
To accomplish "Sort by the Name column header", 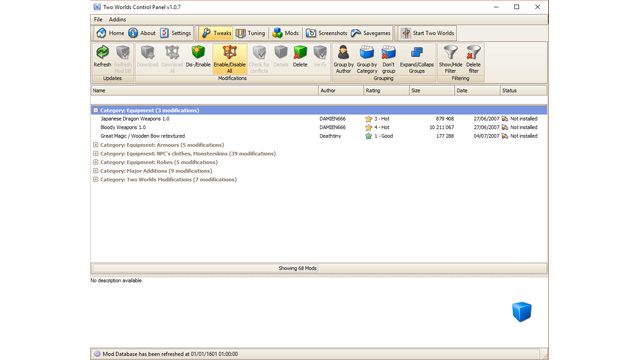I will 204,90.
